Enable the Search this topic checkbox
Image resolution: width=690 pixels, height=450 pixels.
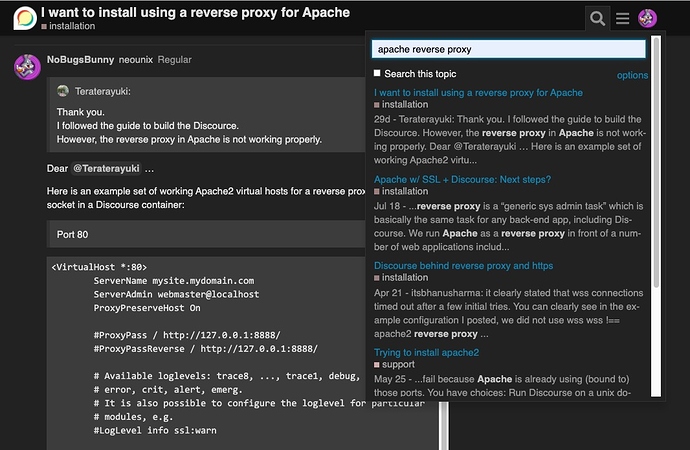coord(377,73)
